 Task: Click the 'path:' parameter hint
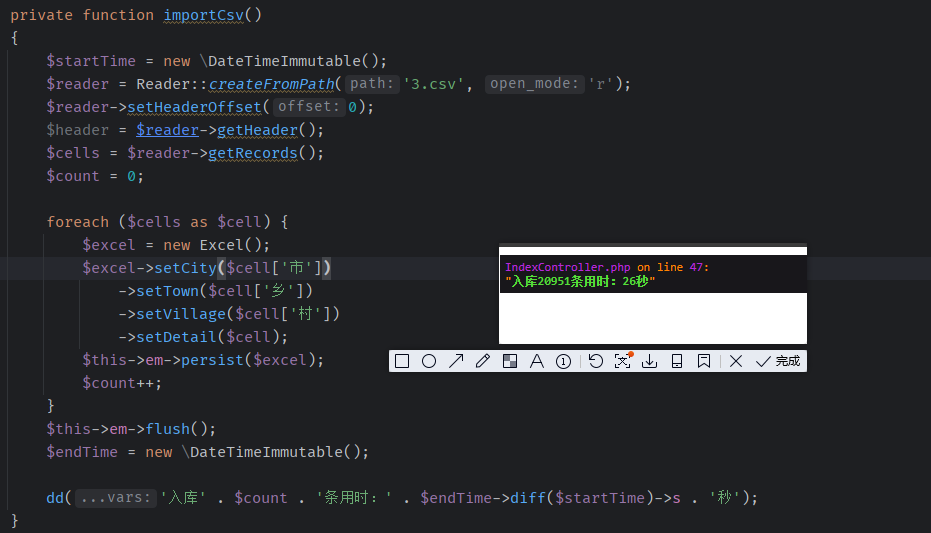373,84
